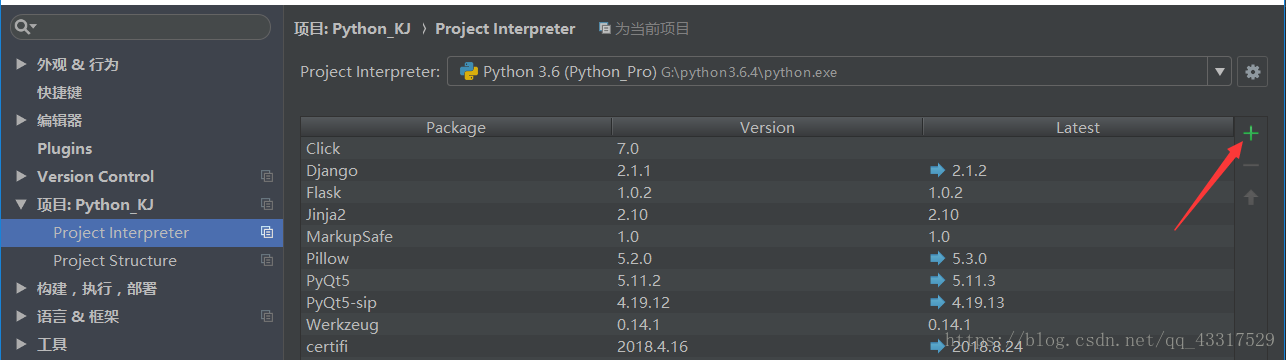This screenshot has width=1286, height=360.
Task: Click the copy icon beside Version Control
Action: (x=267, y=176)
